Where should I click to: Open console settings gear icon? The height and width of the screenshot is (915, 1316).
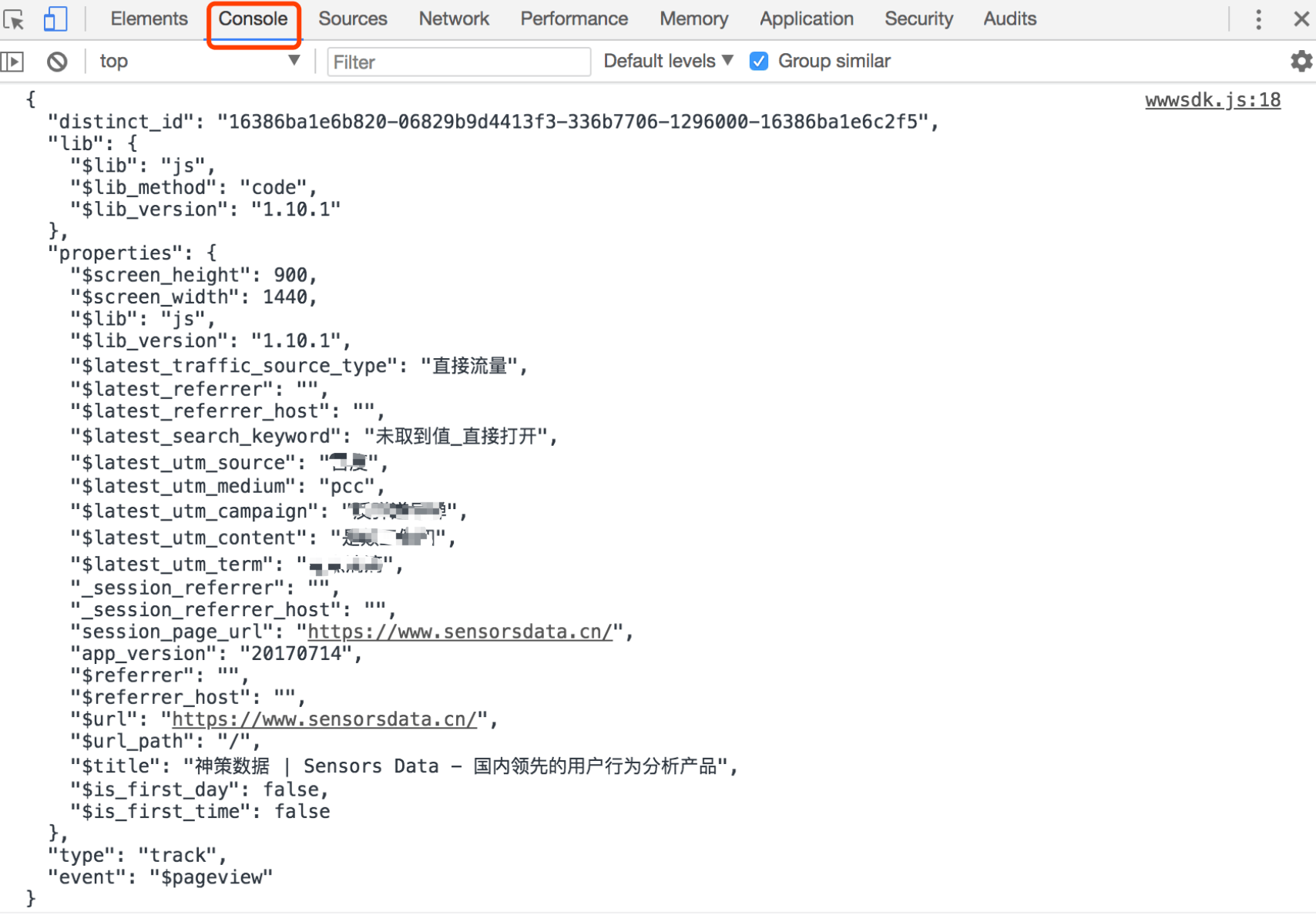click(x=1301, y=61)
